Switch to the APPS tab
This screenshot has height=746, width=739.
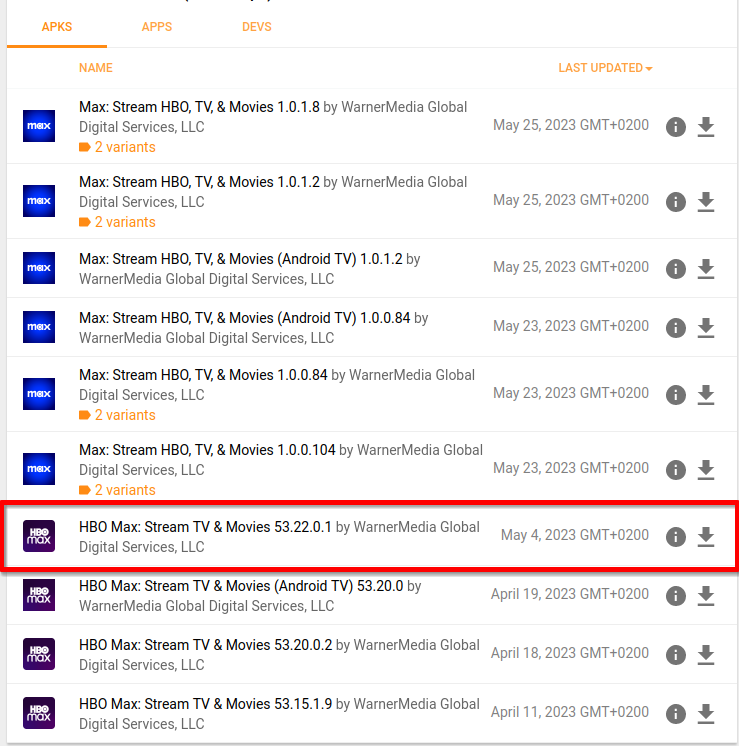coord(157,27)
